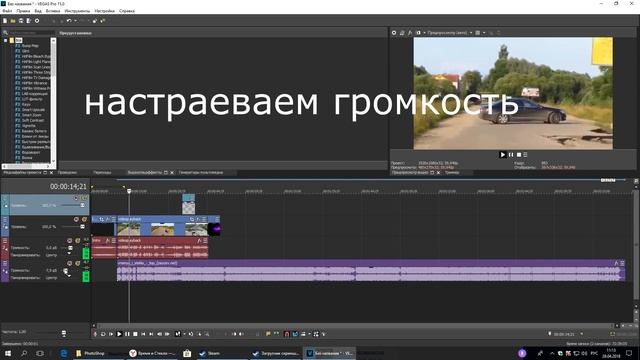Click the effects search field
The width and height of the screenshot is (640, 360).
tap(31, 33)
